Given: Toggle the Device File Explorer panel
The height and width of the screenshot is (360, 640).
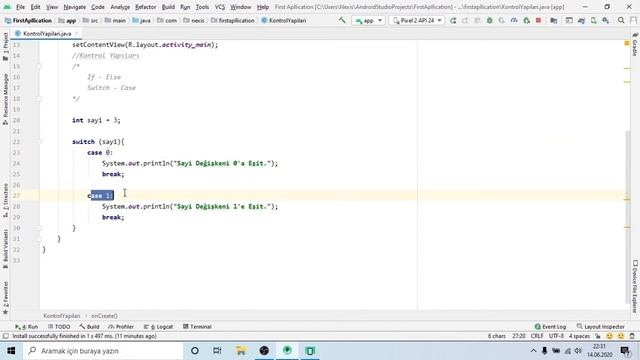Looking at the screenshot, I should click(x=635, y=286).
